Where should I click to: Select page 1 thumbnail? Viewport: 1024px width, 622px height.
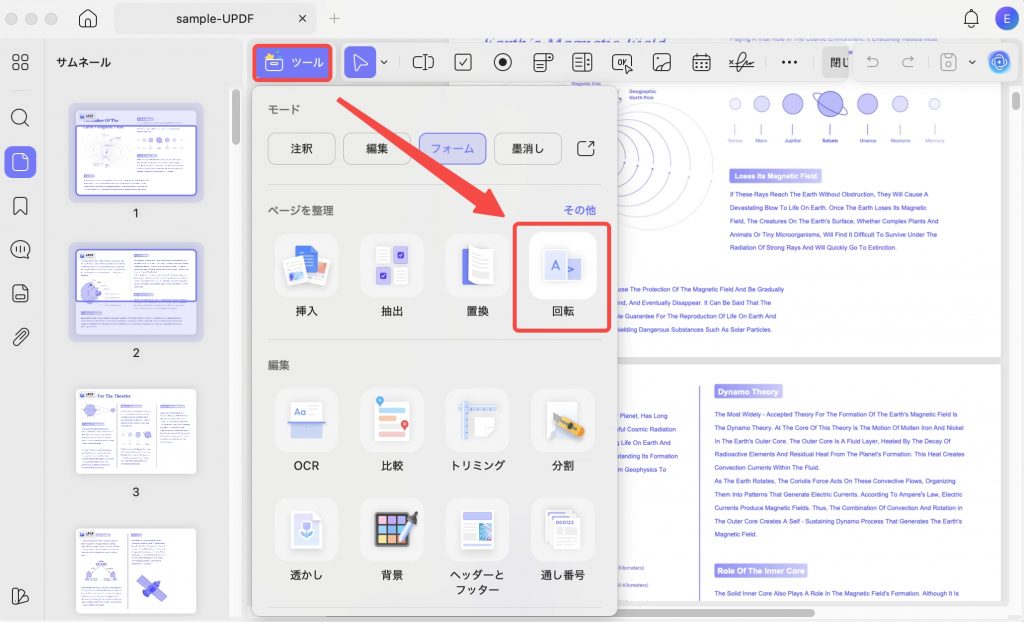click(x=136, y=152)
